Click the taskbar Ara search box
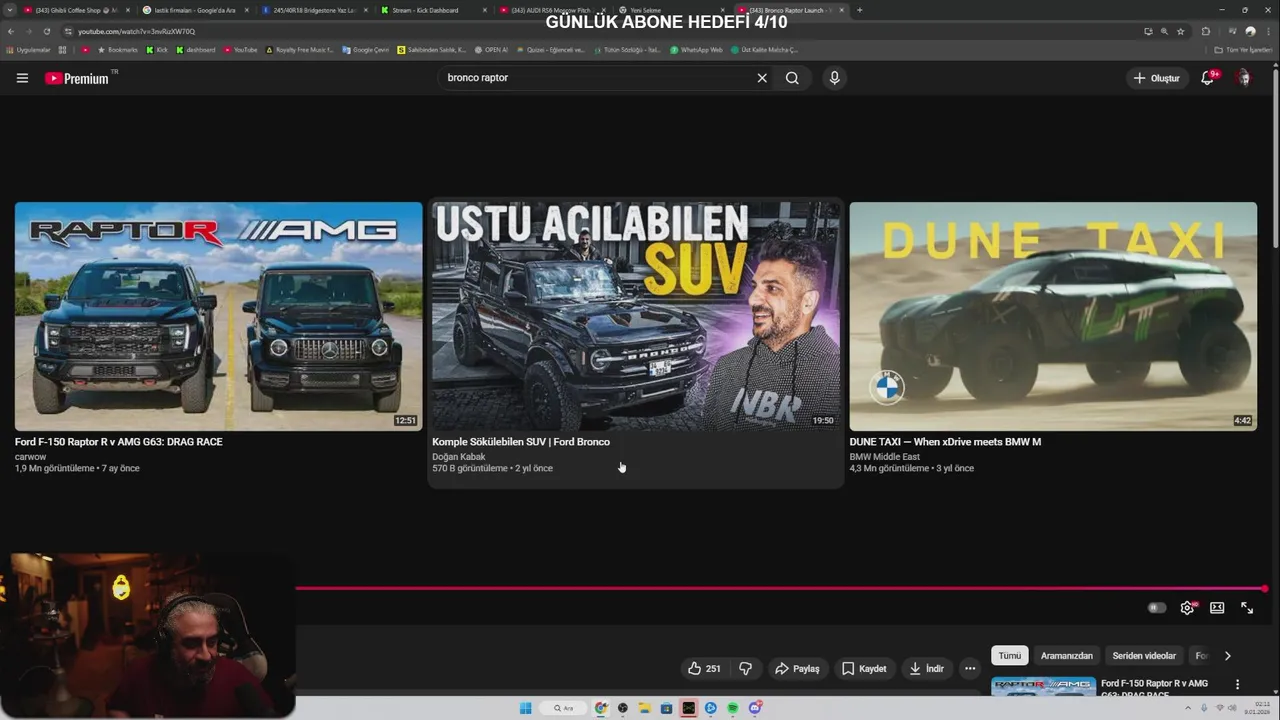The width and height of the screenshot is (1280, 720). click(565, 708)
